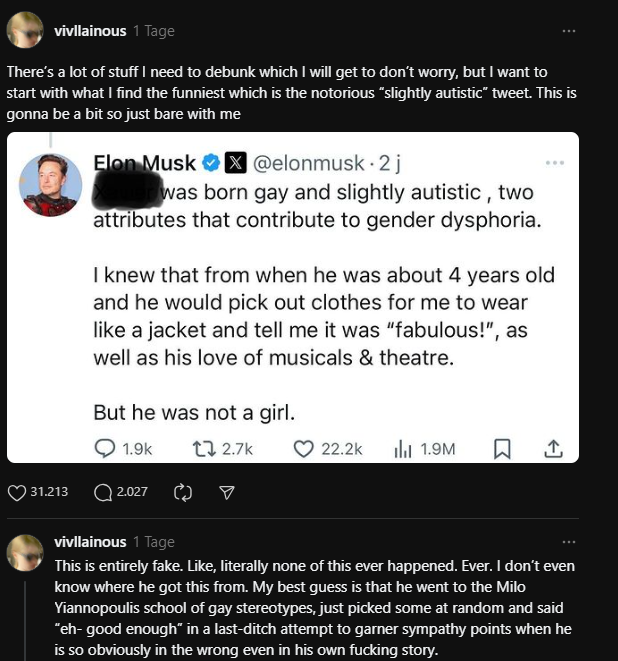Click the reply bubble in embedded tweet
The image size is (618, 661).
click(105, 449)
